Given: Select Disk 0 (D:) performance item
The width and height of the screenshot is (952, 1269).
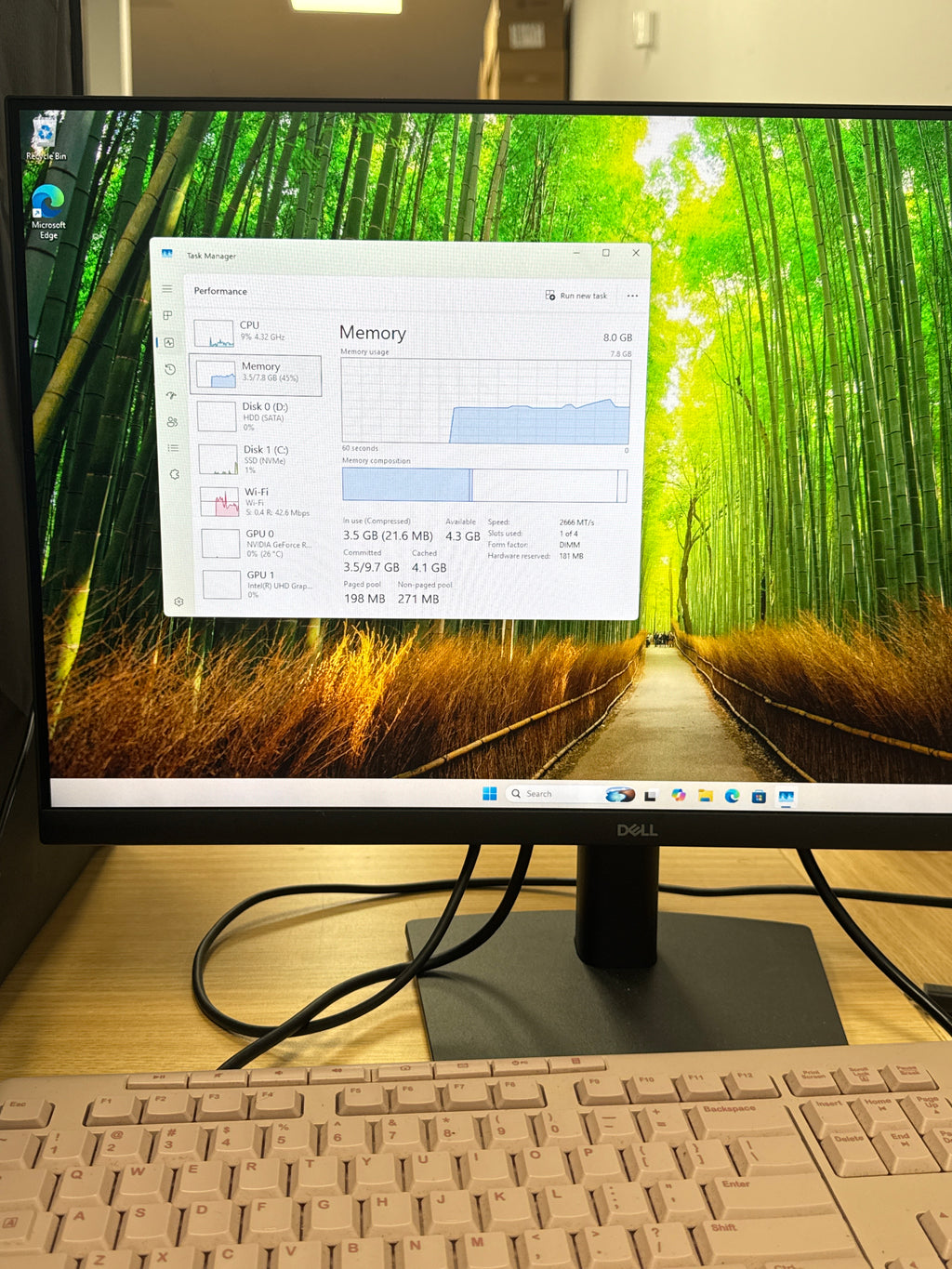Looking at the screenshot, I should (x=258, y=416).
